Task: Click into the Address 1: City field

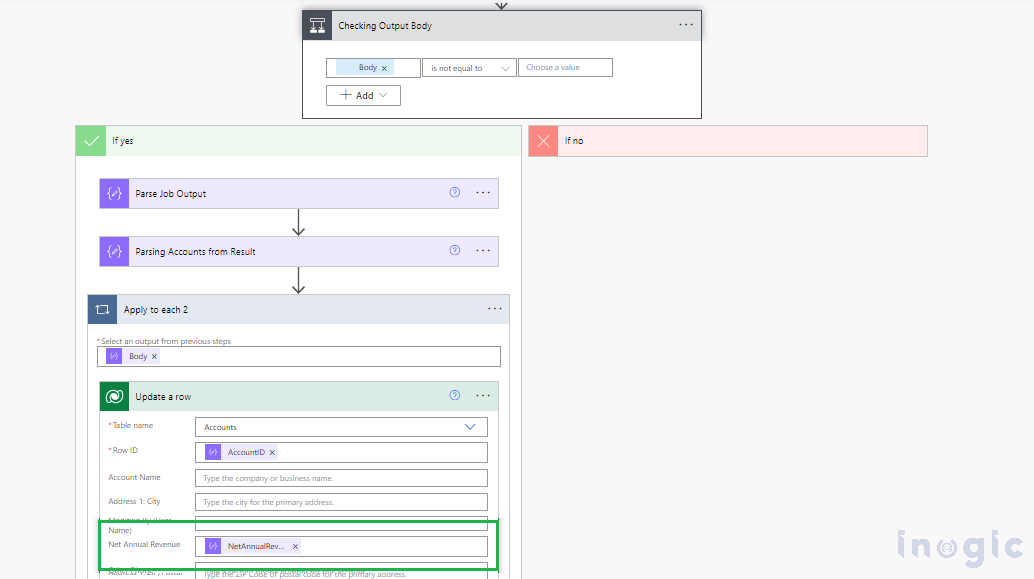Action: click(x=341, y=502)
